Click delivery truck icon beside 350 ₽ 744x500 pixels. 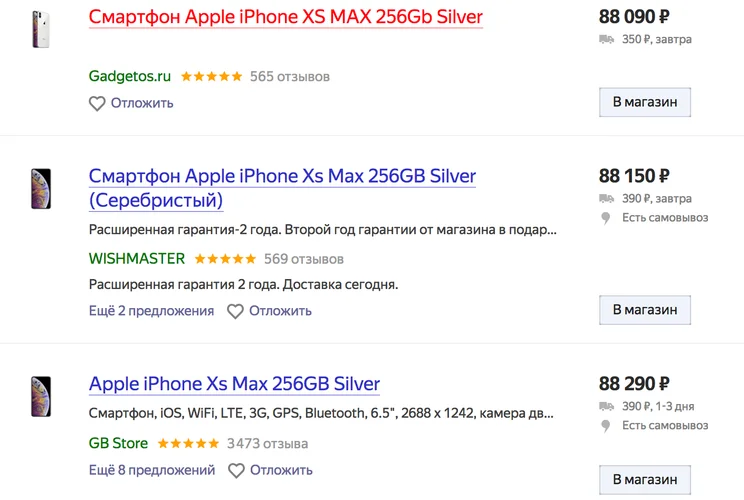[606, 39]
